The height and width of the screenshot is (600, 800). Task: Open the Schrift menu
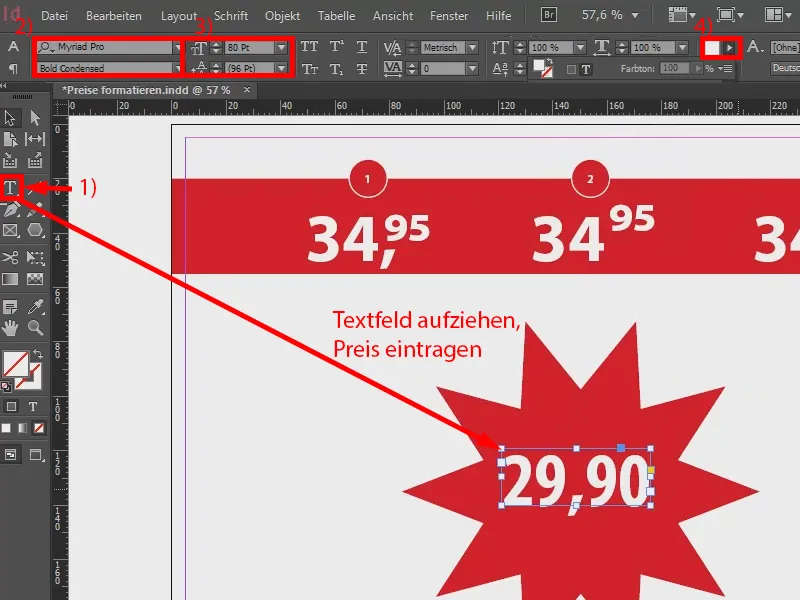[x=231, y=16]
